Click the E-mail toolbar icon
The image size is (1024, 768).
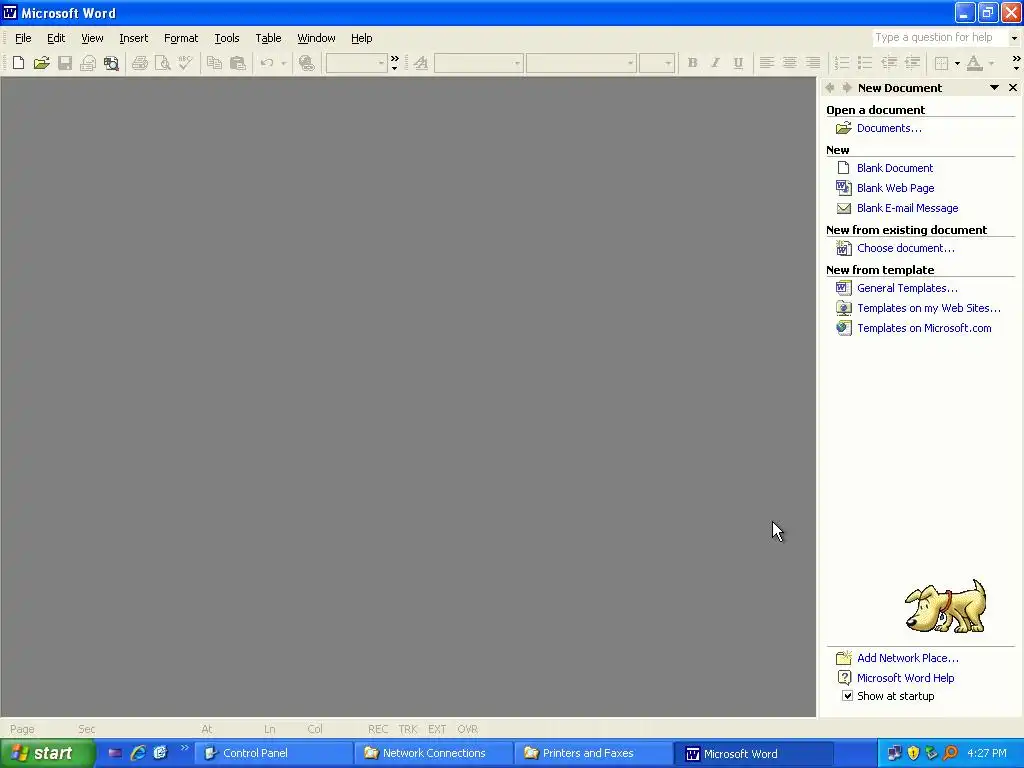coord(88,63)
